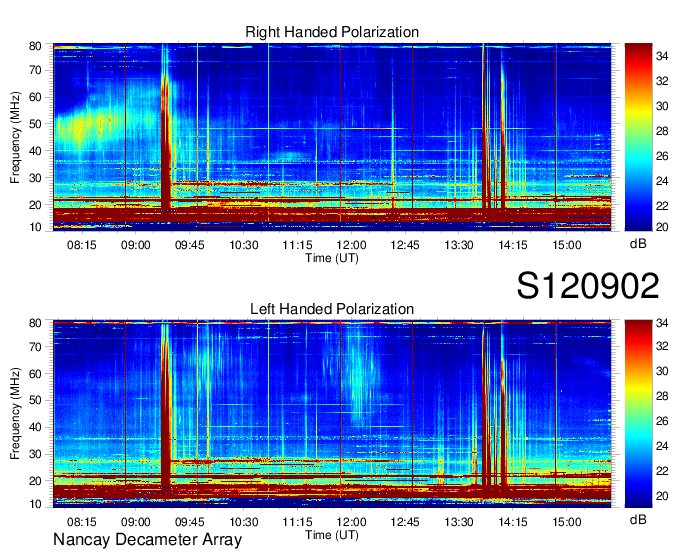Click the 09:45 time tick of upper plot

click(190, 245)
